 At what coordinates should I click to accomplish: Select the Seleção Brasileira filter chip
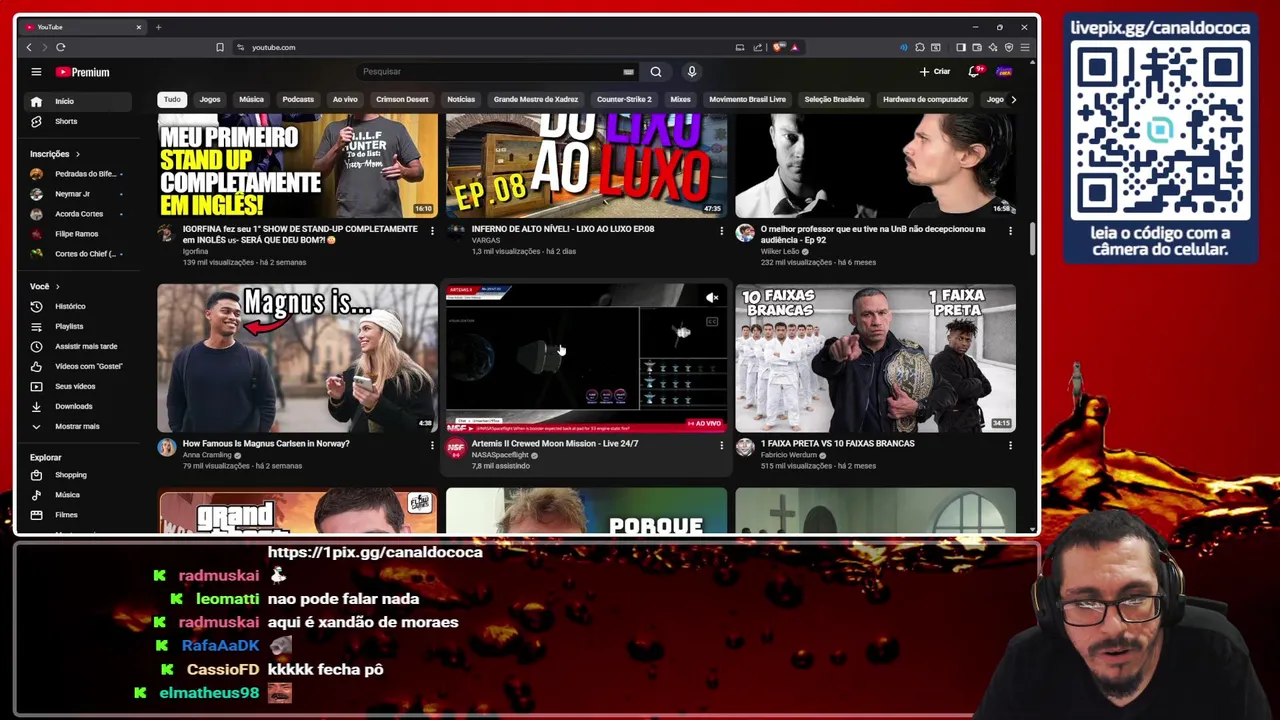pyautogui.click(x=834, y=99)
